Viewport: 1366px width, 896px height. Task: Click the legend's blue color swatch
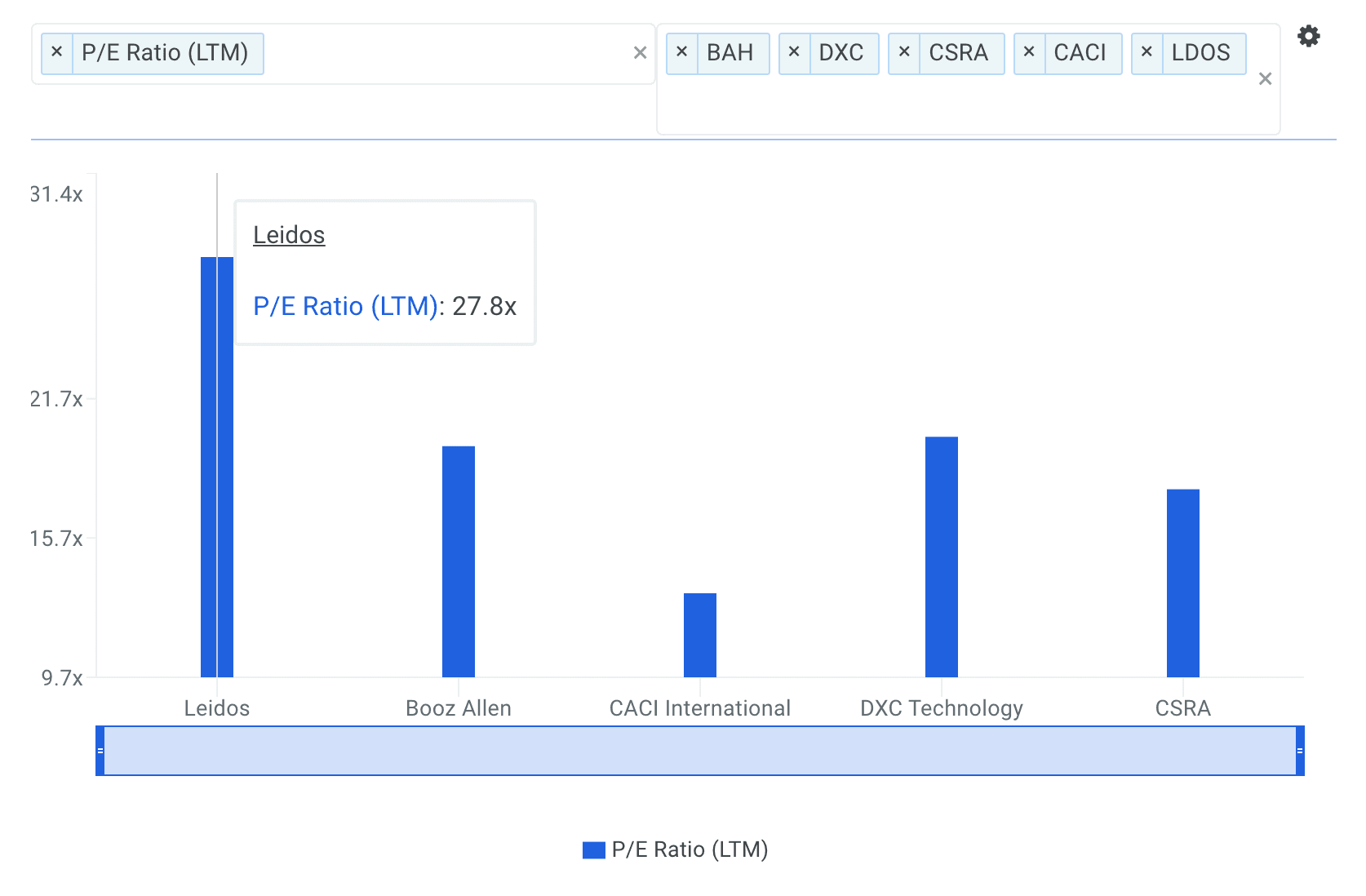coord(593,850)
